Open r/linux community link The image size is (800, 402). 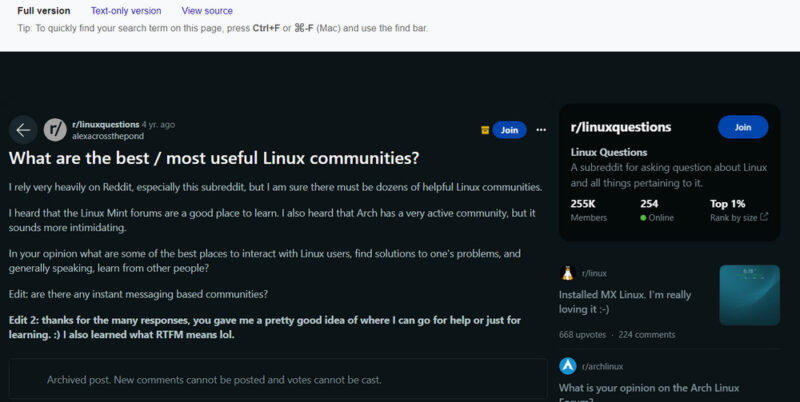click(594, 273)
